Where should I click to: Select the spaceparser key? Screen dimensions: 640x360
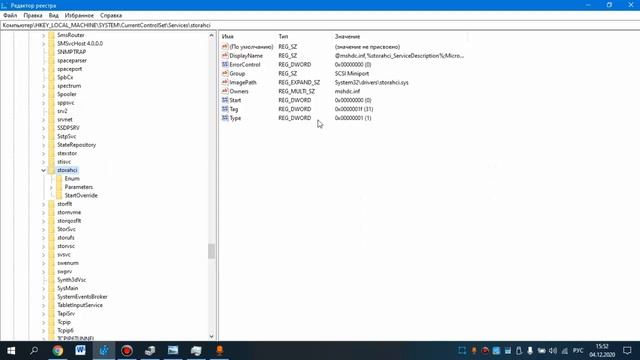click(x=72, y=60)
